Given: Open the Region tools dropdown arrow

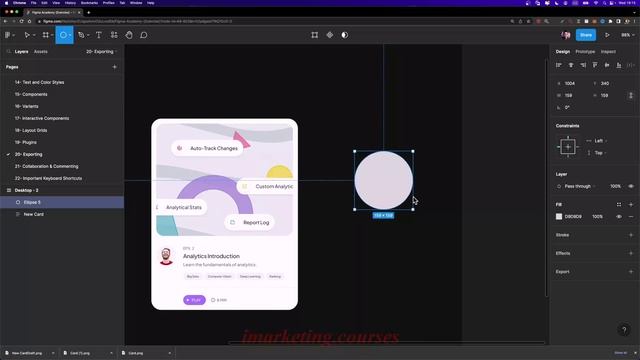Looking at the screenshot, I should pyautogui.click(x=52, y=36).
